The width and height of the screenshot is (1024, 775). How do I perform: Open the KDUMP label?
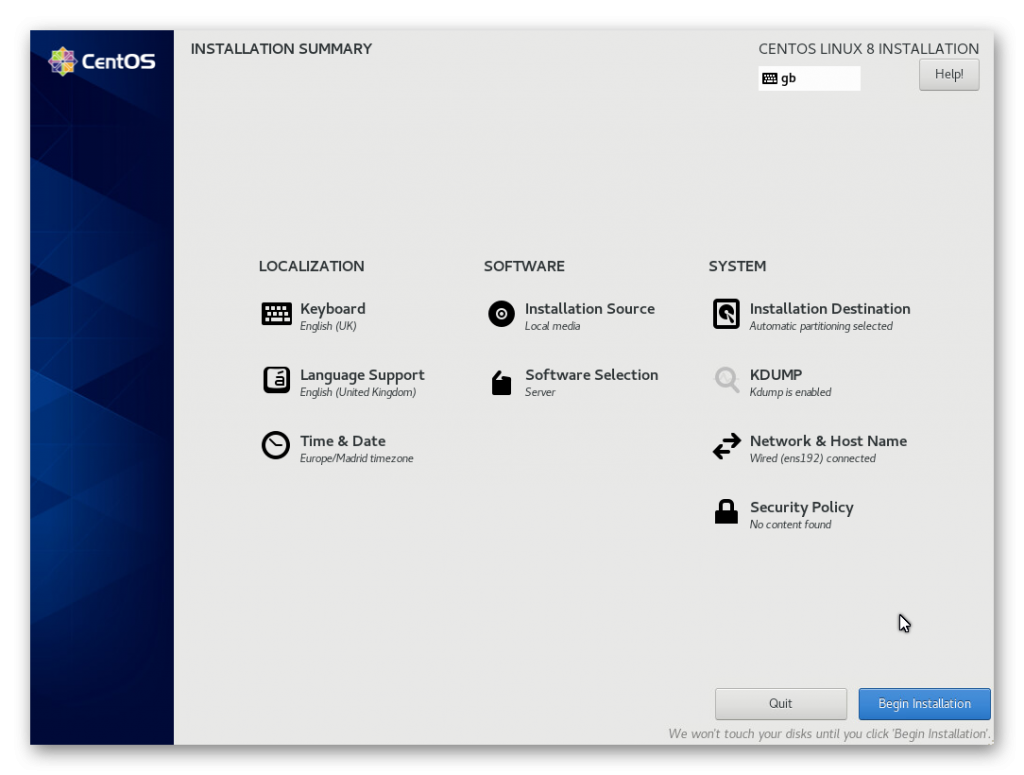click(776, 375)
